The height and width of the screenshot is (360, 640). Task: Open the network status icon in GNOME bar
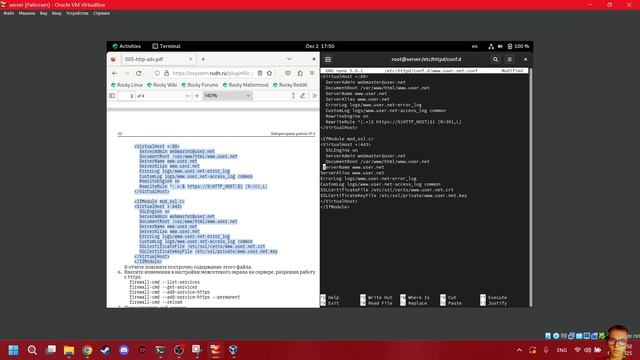pyautogui.click(x=491, y=46)
